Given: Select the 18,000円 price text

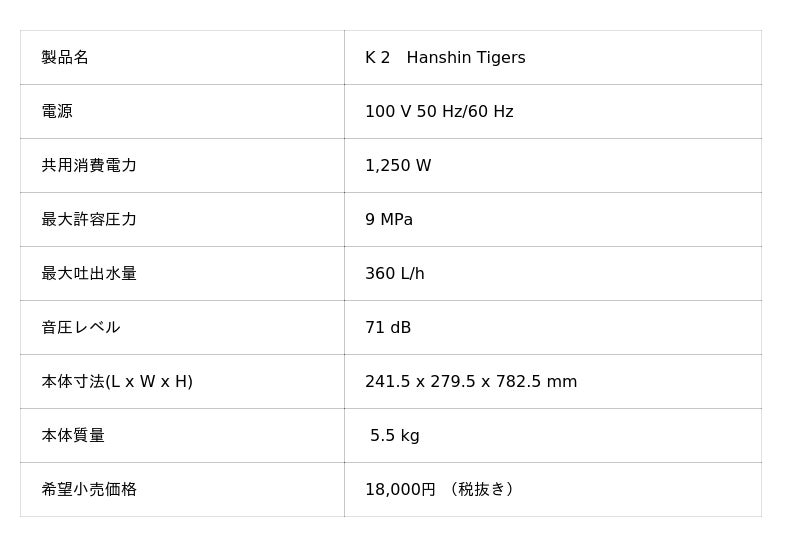Looking at the screenshot, I should point(400,490).
